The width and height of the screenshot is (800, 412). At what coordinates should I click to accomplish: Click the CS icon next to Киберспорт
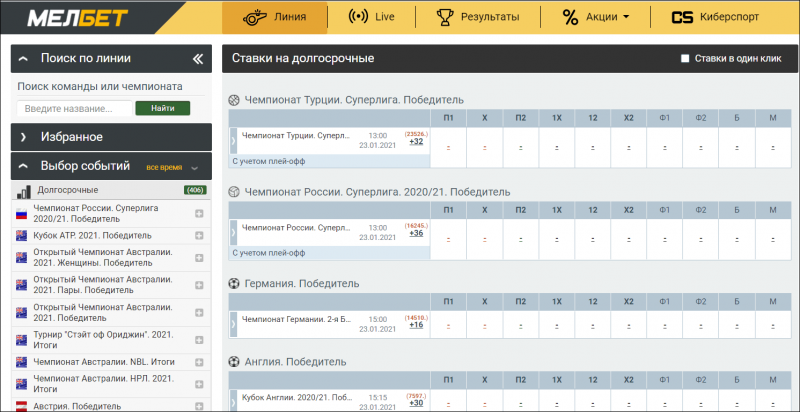click(x=681, y=17)
